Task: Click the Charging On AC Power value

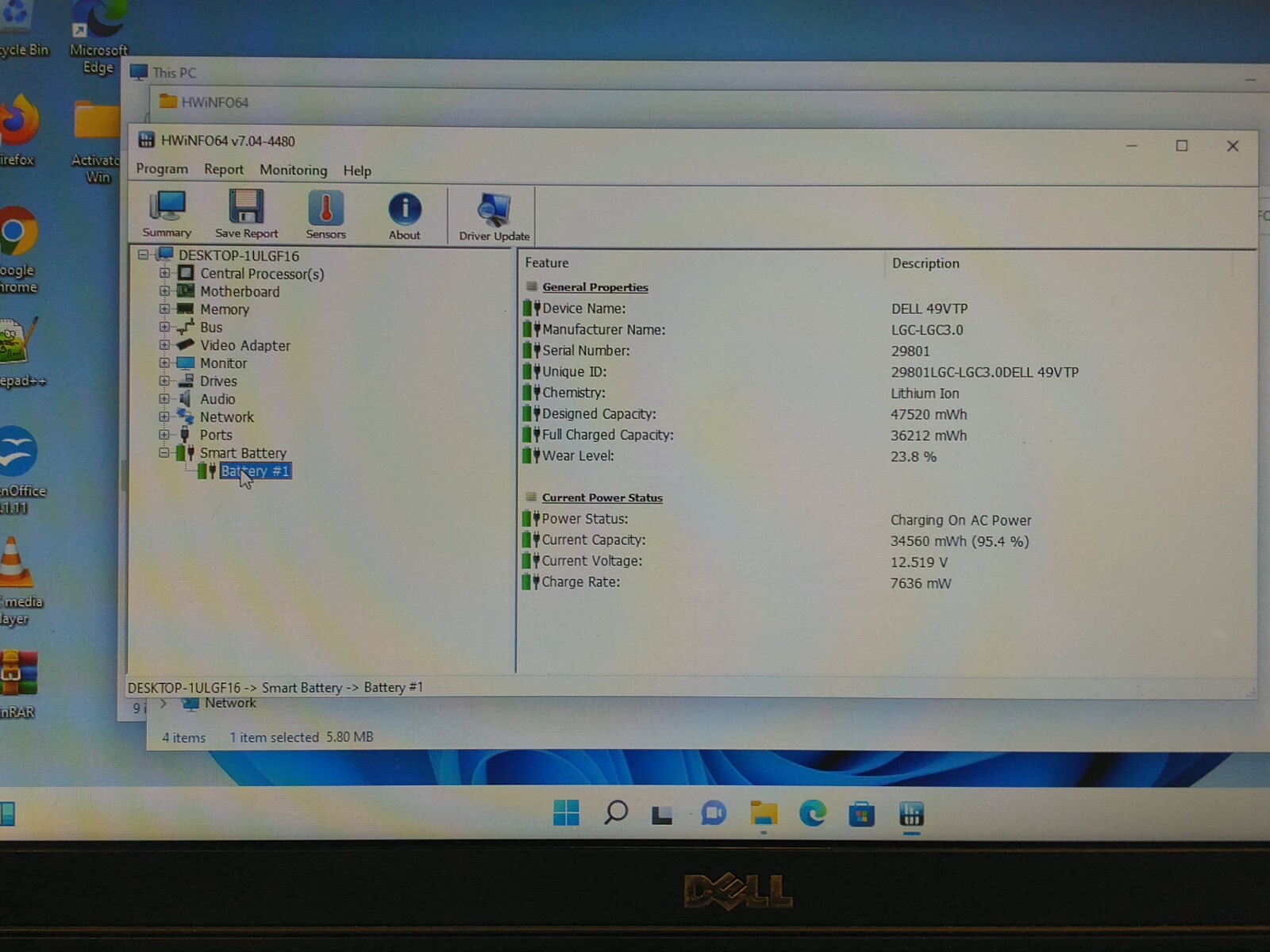Action: tap(960, 520)
